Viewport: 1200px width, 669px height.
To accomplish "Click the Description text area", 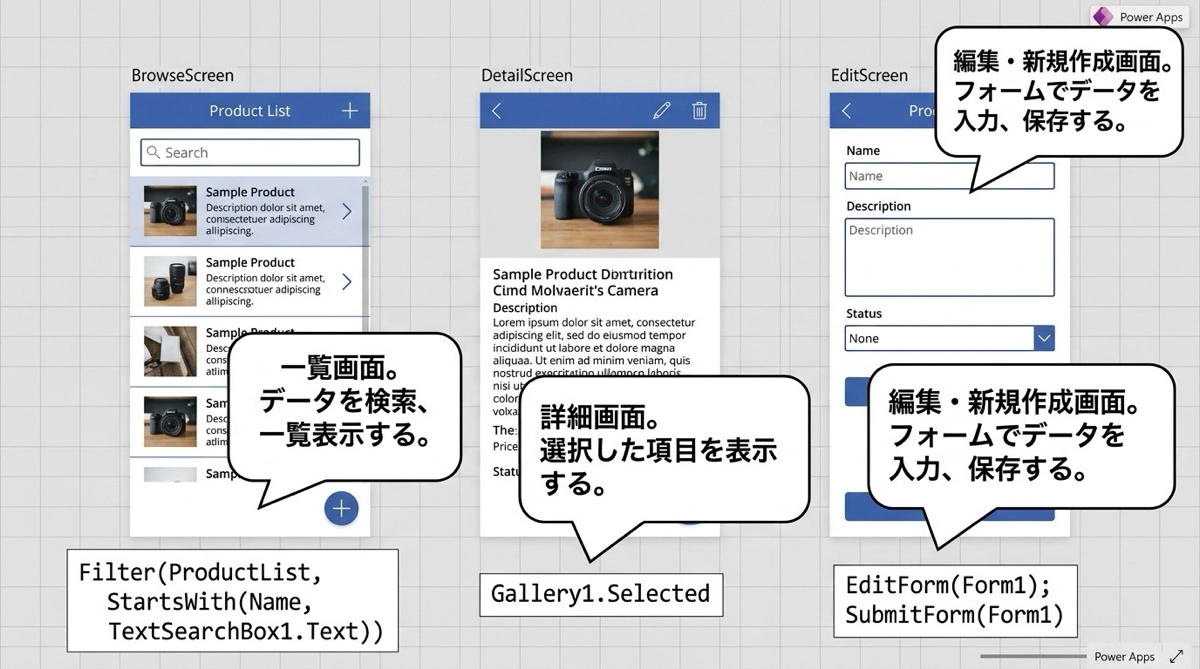I will (949, 257).
